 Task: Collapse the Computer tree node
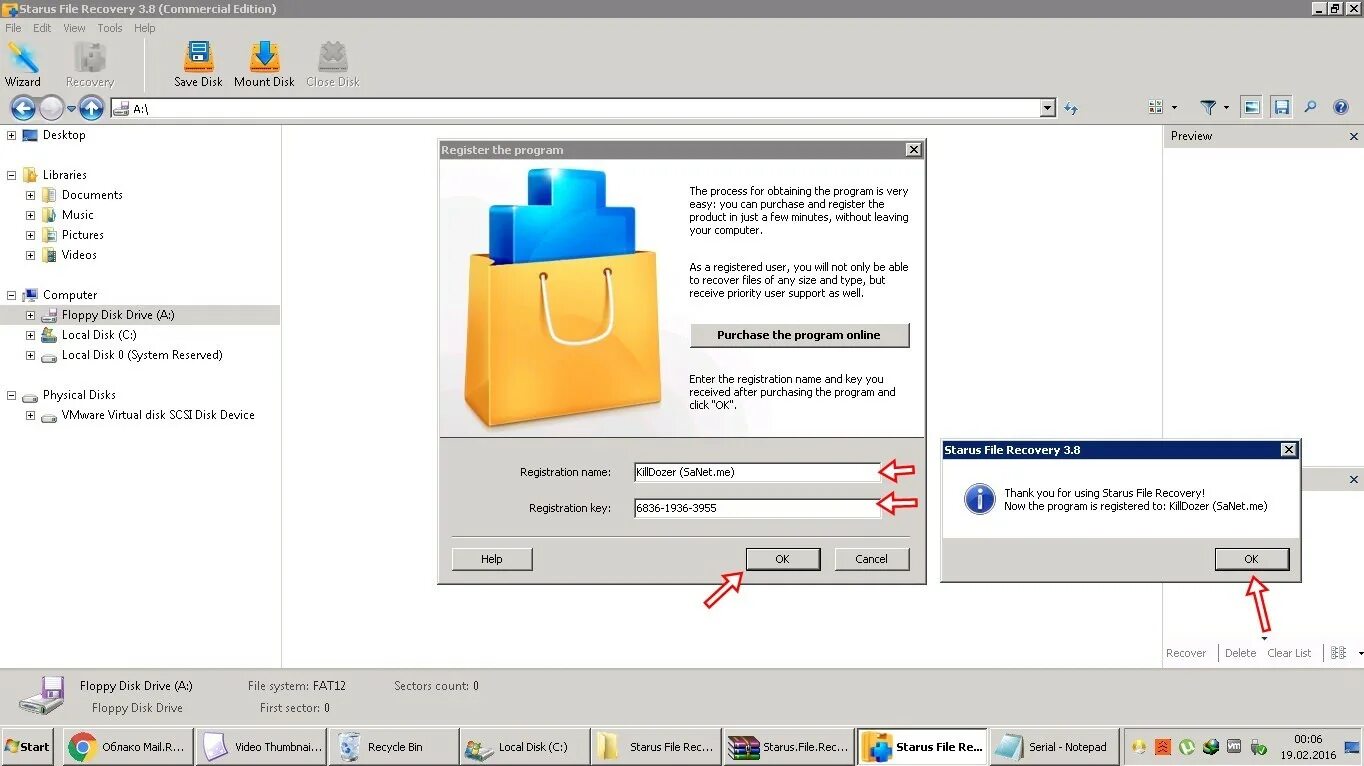11,295
